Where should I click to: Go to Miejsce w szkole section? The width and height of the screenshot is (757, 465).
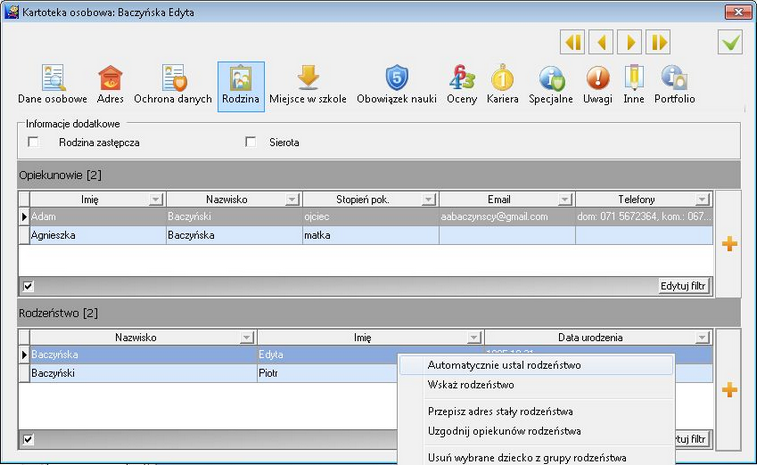308,86
